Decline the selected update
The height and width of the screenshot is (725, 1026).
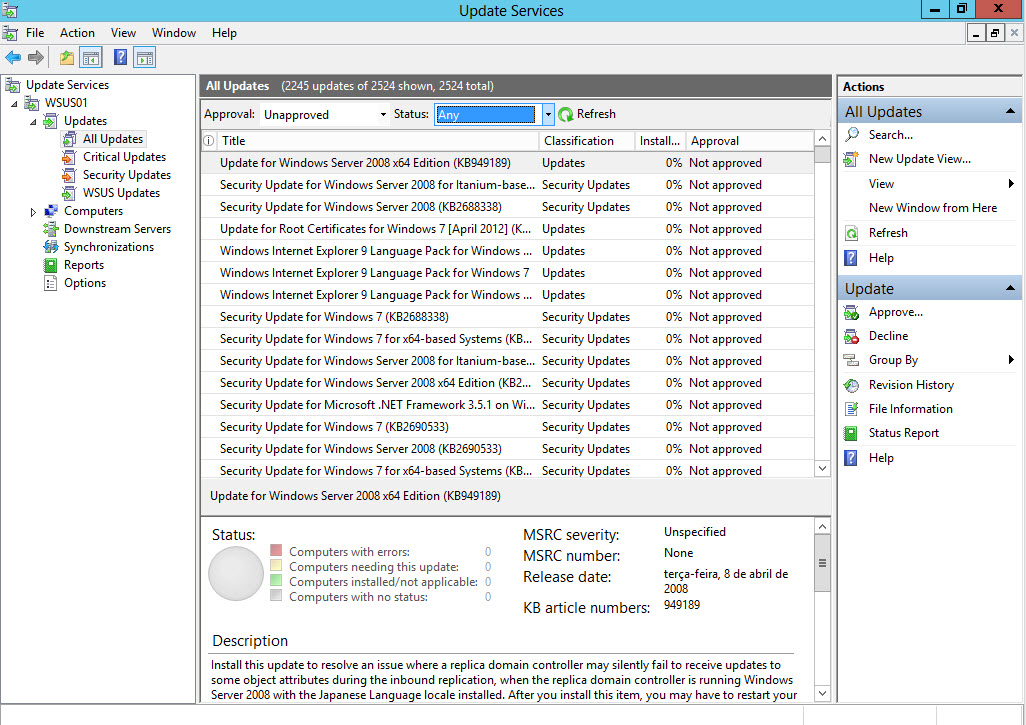pyautogui.click(x=888, y=336)
